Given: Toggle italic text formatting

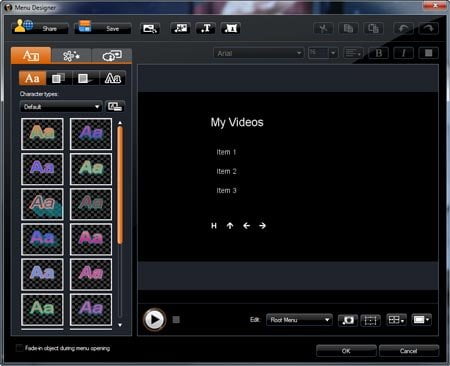Looking at the screenshot, I should pyautogui.click(x=404, y=53).
